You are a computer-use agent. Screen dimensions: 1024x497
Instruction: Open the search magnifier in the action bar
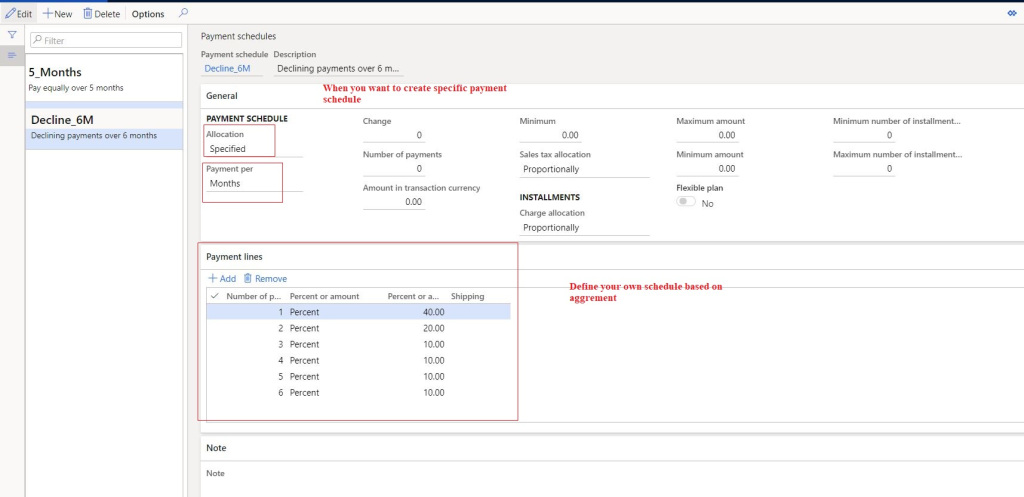[182, 14]
